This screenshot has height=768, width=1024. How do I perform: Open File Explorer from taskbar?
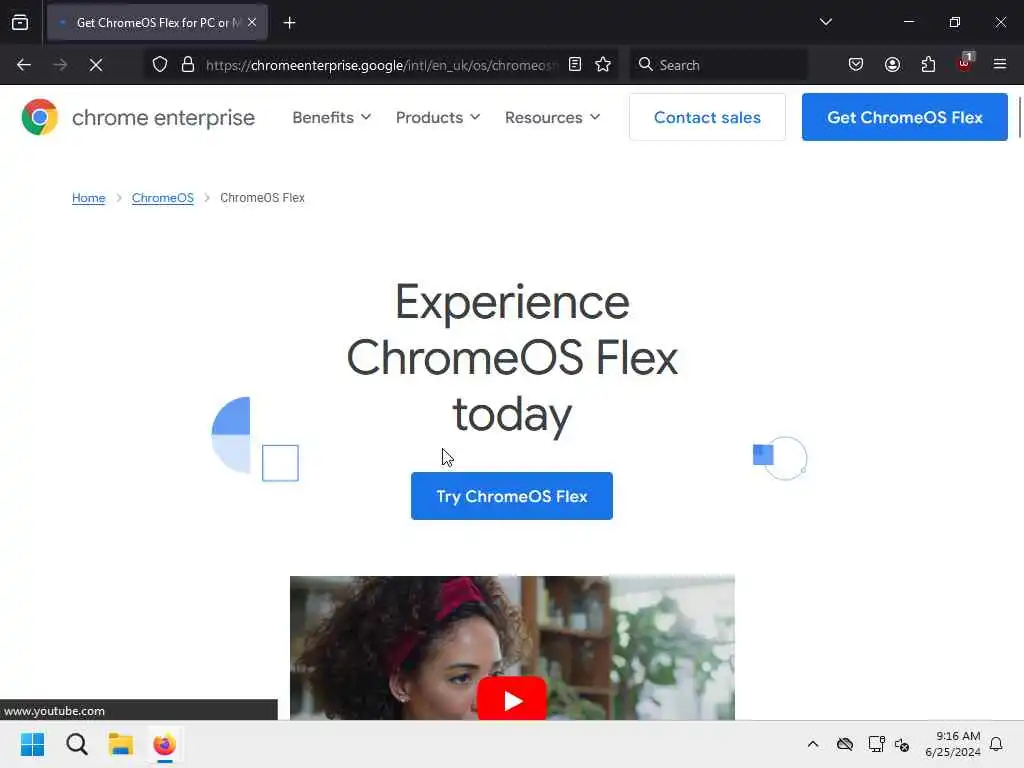click(x=121, y=744)
